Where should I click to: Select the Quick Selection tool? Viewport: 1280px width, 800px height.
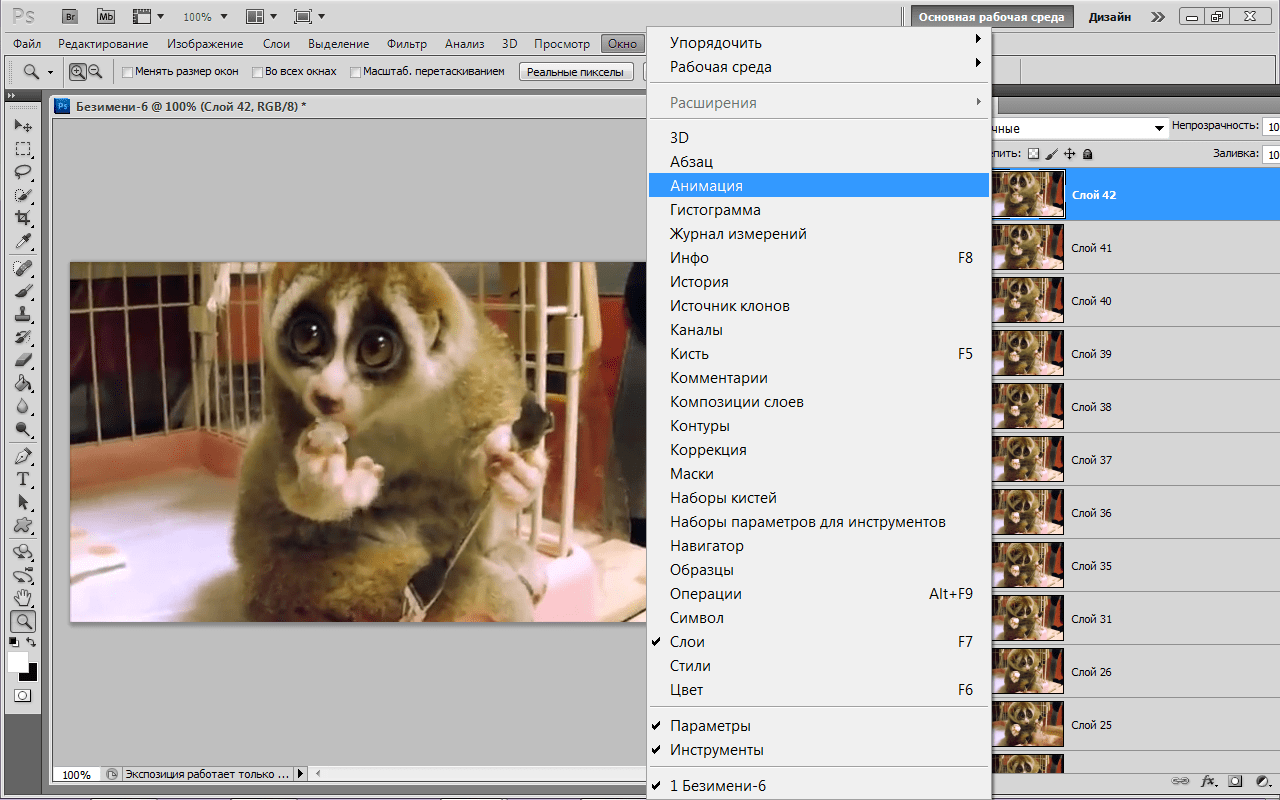tap(22, 195)
